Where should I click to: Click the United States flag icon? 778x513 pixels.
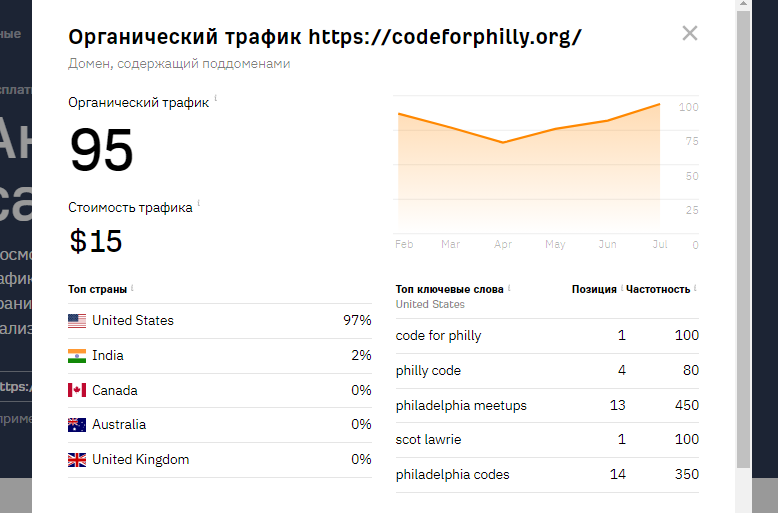pyautogui.click(x=77, y=321)
